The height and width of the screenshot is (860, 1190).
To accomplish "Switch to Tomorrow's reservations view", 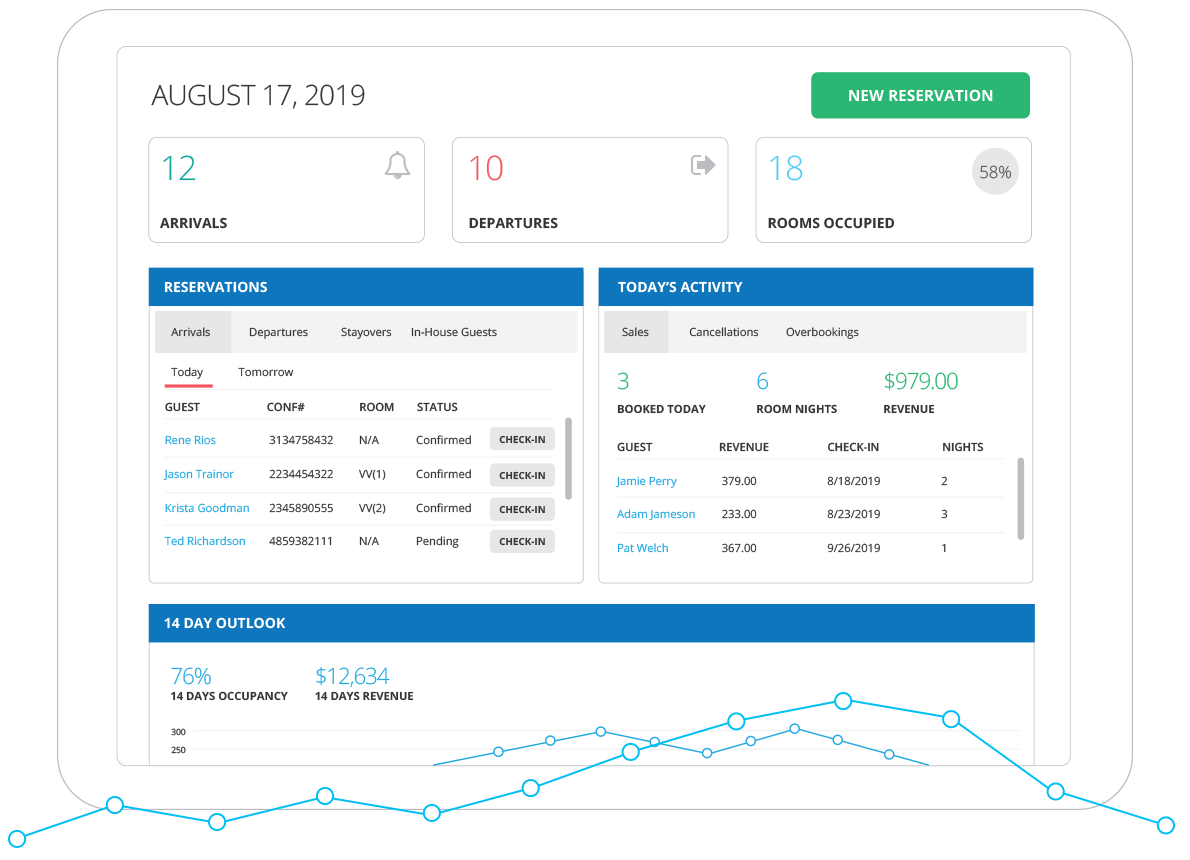I will point(265,371).
